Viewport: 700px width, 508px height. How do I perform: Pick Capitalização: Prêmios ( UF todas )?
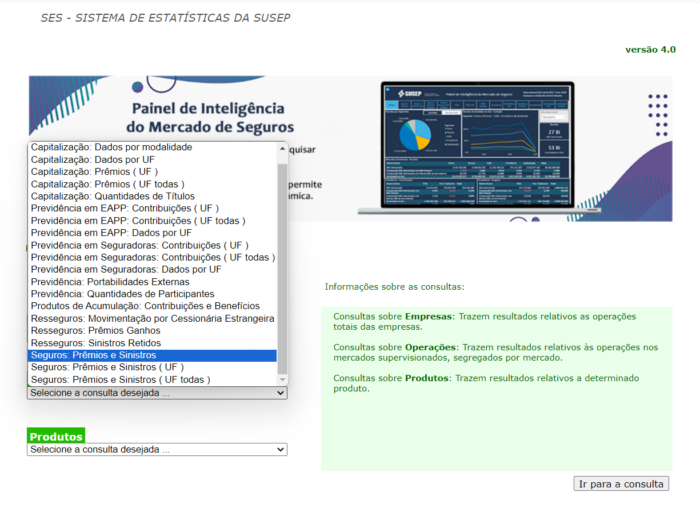(x=152, y=184)
